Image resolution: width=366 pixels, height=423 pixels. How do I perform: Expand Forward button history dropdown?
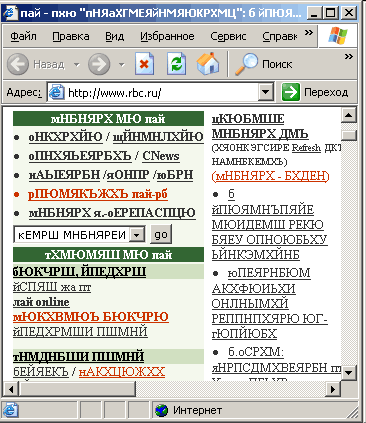[122, 64]
